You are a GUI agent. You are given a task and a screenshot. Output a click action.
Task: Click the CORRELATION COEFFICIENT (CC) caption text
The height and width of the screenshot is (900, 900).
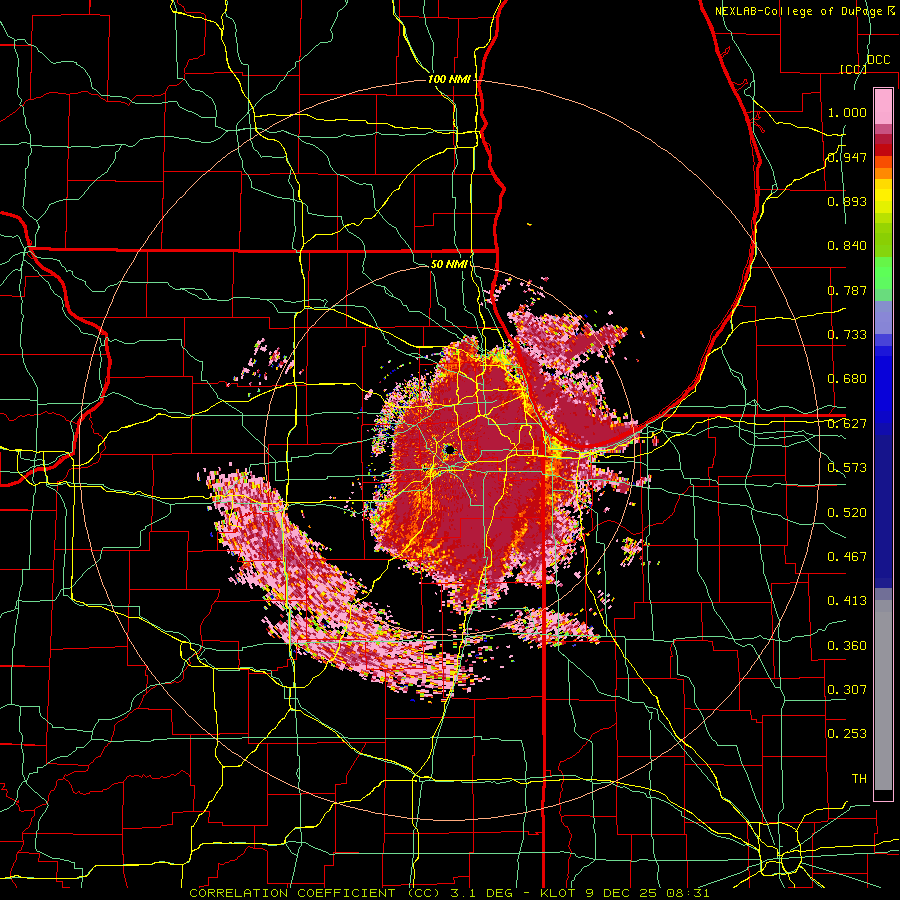(315, 893)
